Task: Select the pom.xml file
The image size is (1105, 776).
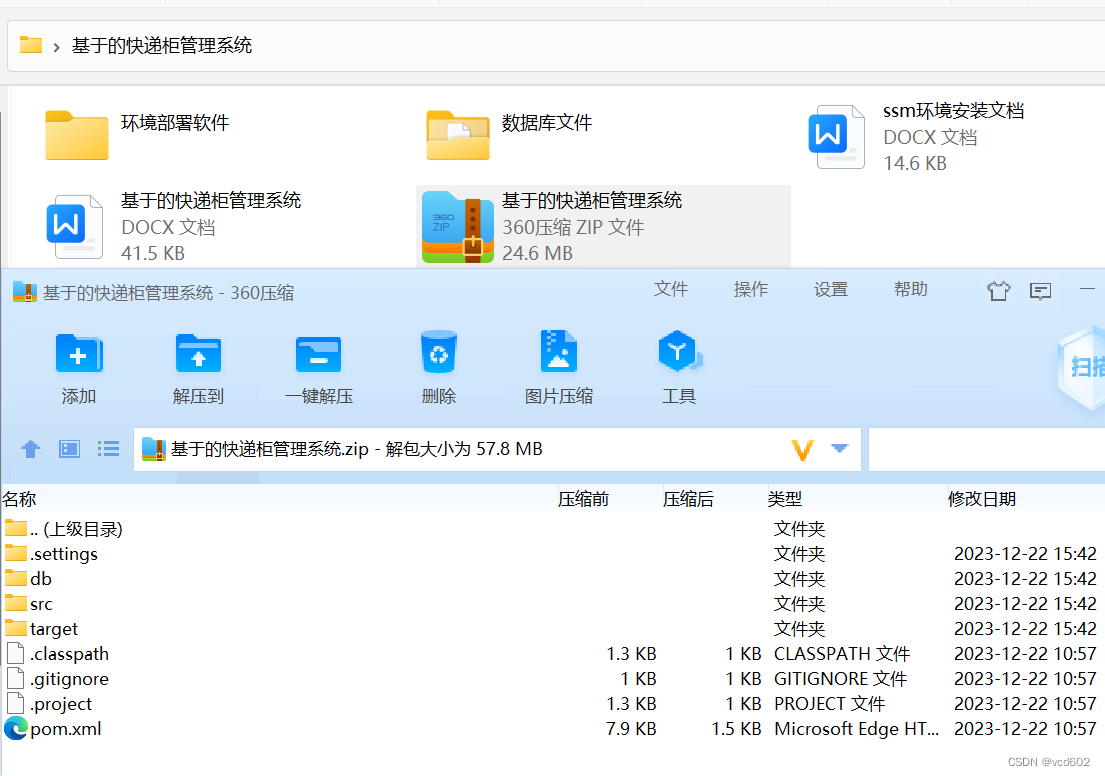Action: (x=552, y=729)
